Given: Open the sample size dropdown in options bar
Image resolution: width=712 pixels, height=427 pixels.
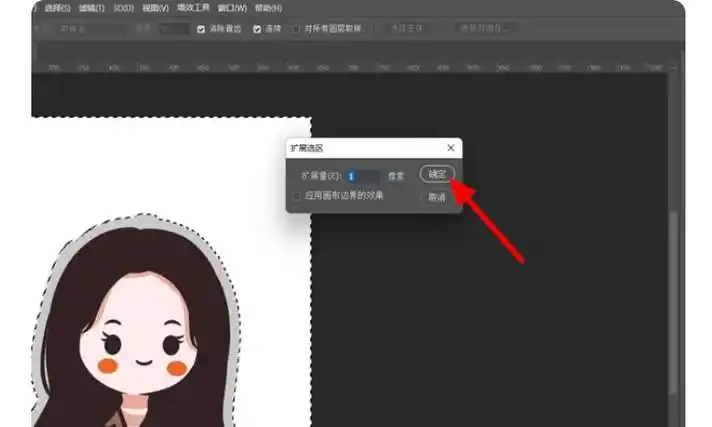Looking at the screenshot, I should click(90, 29).
